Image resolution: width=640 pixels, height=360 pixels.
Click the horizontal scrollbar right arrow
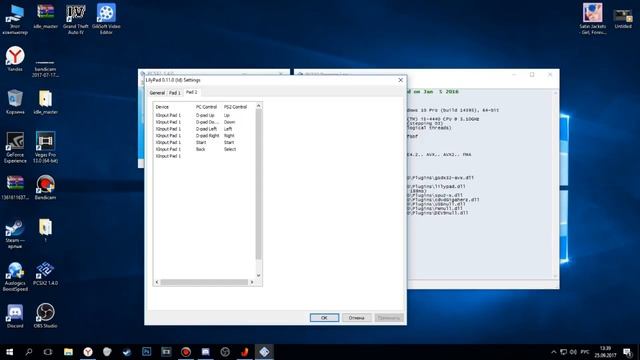[x=252, y=282]
